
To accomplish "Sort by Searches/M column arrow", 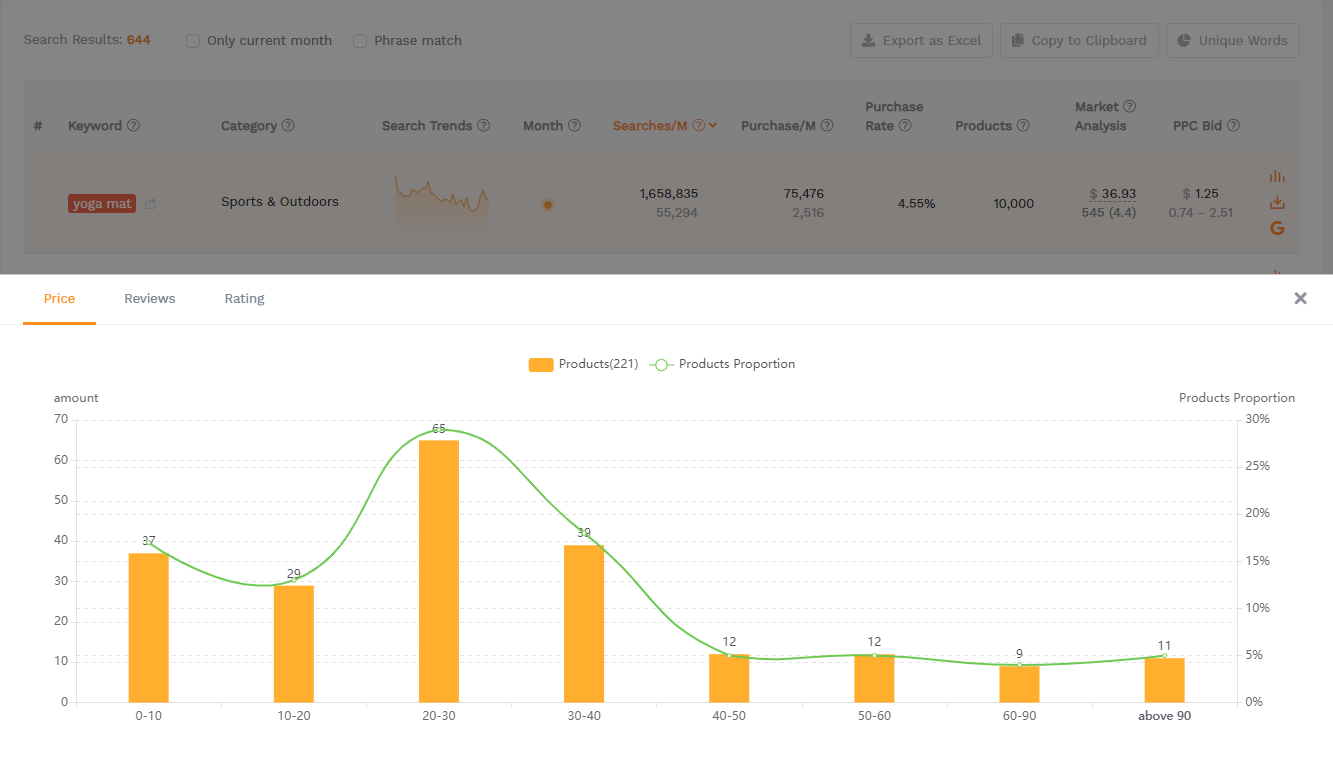I will (x=713, y=126).
